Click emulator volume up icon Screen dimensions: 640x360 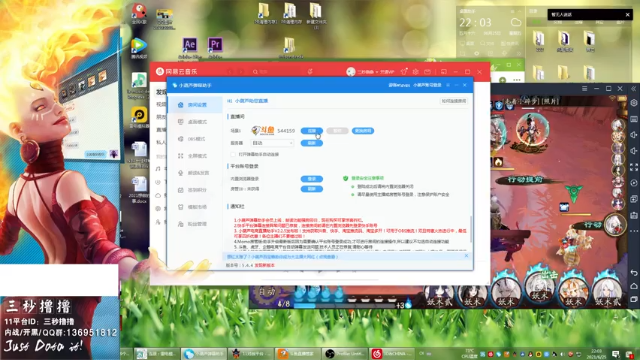tap(633, 135)
